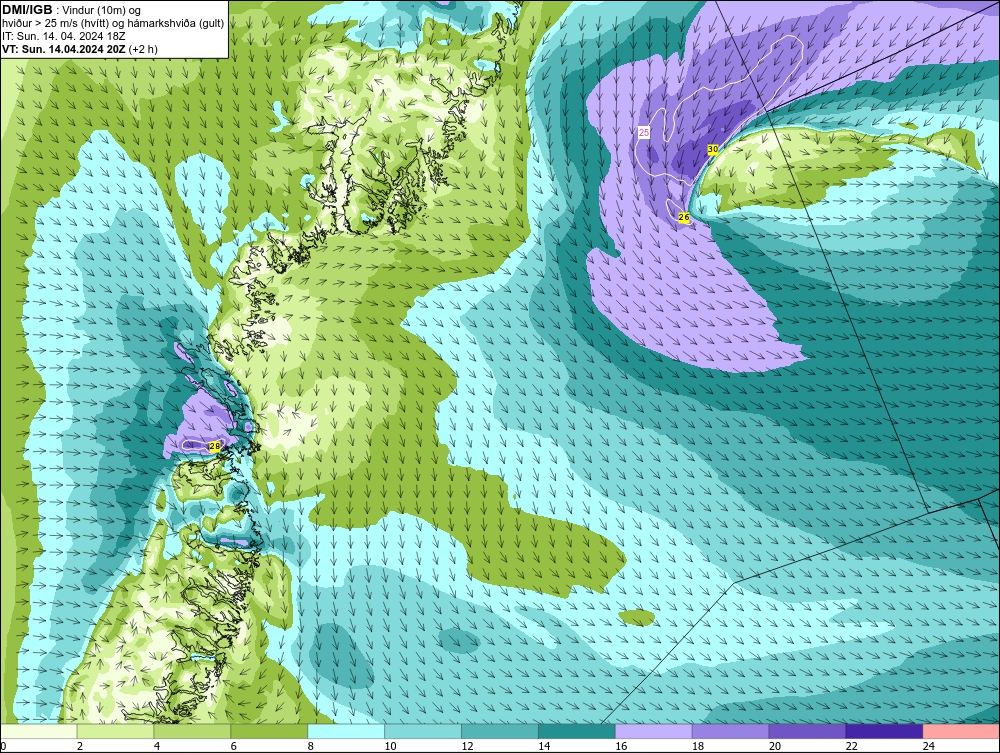Image resolution: width=1000 pixels, height=753 pixels.
Task: Click the initial time line IT: Sun. 14. 04. 2024 18Z
Action: pyautogui.click(x=64, y=36)
